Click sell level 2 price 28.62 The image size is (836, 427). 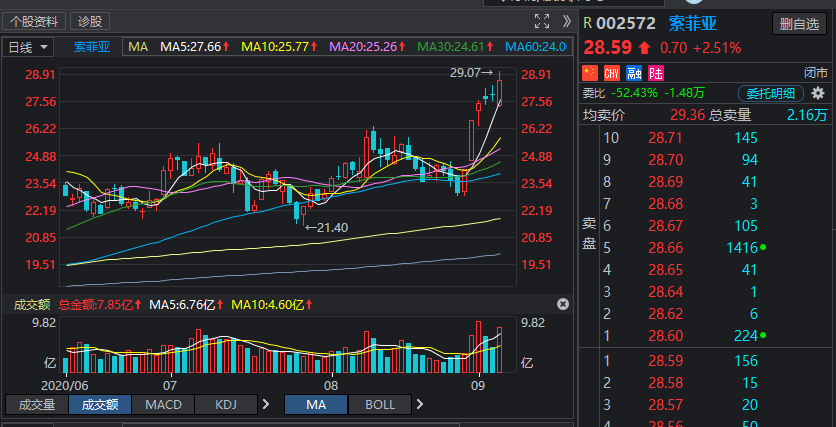tap(665, 314)
